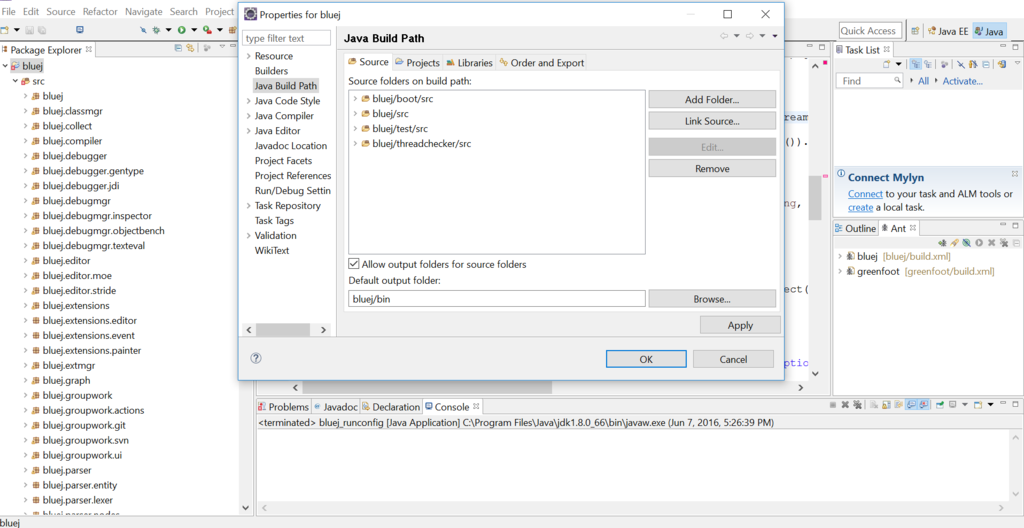This screenshot has width=1024, height=528.
Task: Click the forward arrow in Java Build Path header
Action: click(750, 36)
